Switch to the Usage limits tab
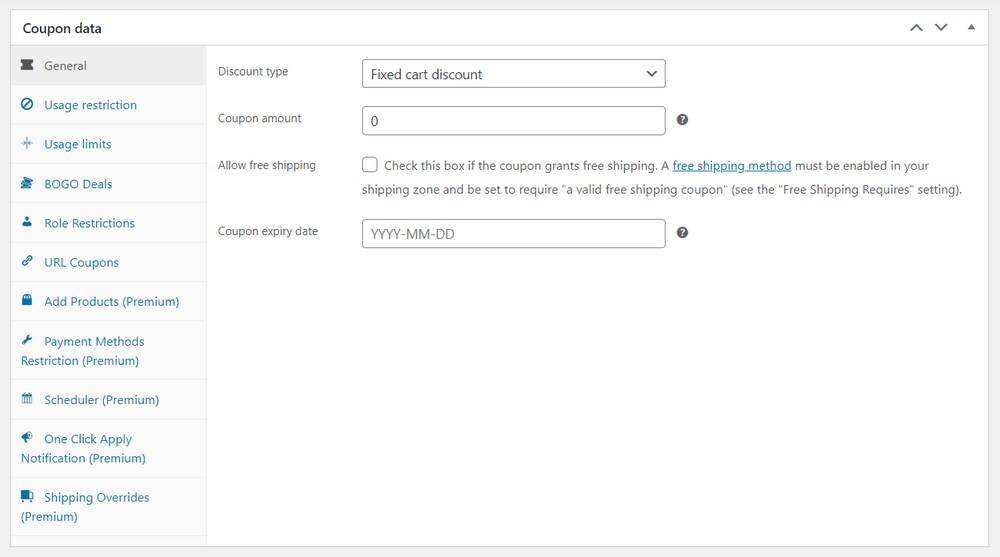The width and height of the screenshot is (1000, 557). coord(77,144)
